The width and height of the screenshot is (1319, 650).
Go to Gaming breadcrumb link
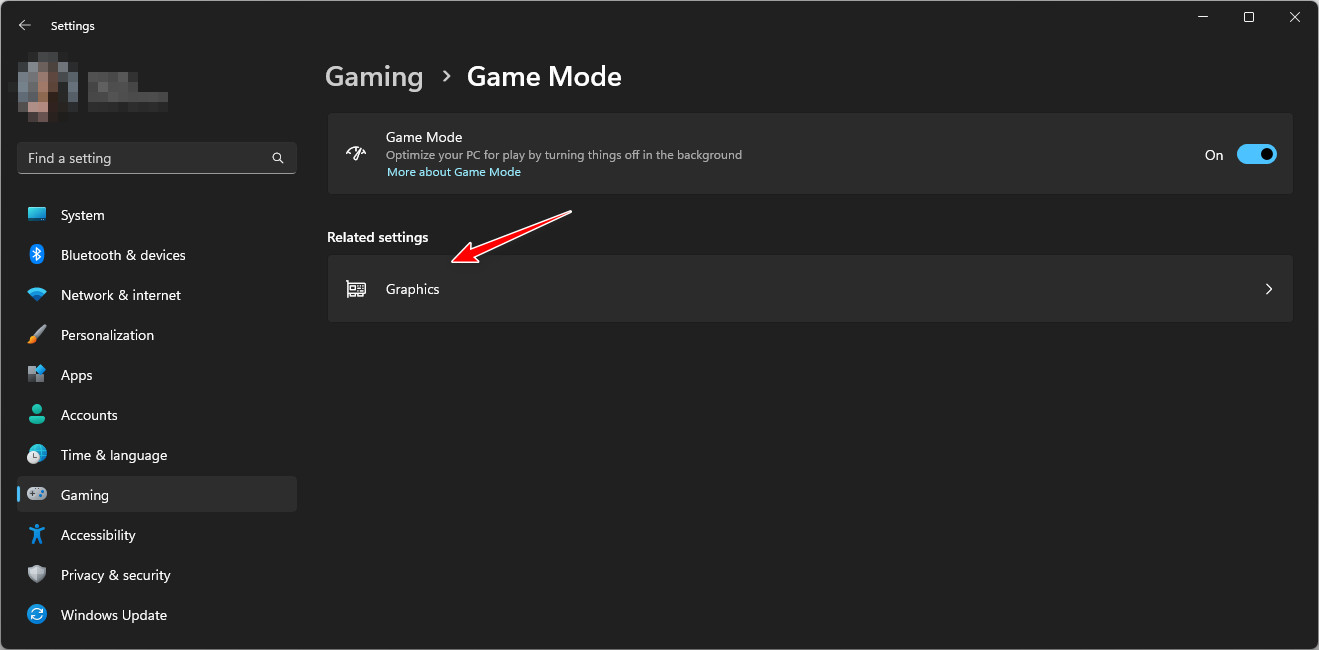[374, 77]
